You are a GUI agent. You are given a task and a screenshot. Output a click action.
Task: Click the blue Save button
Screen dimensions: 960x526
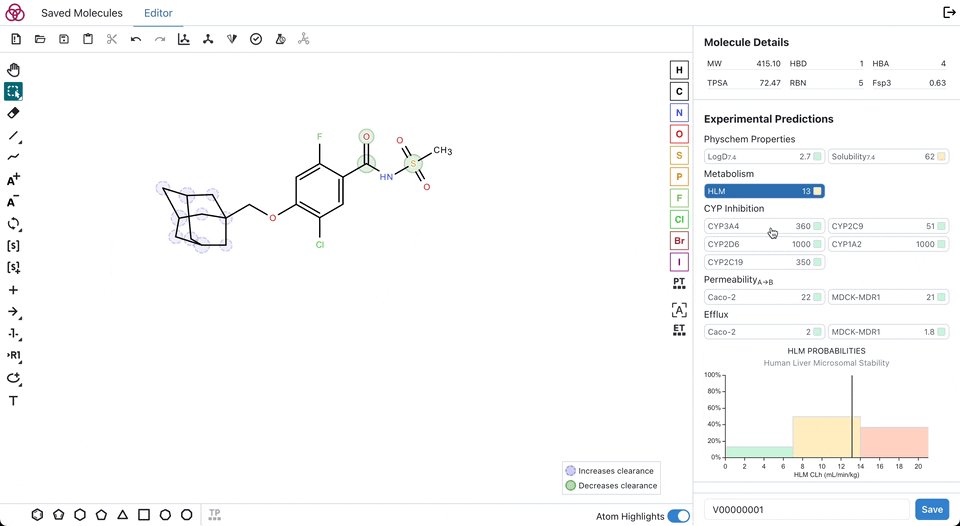(x=932, y=509)
